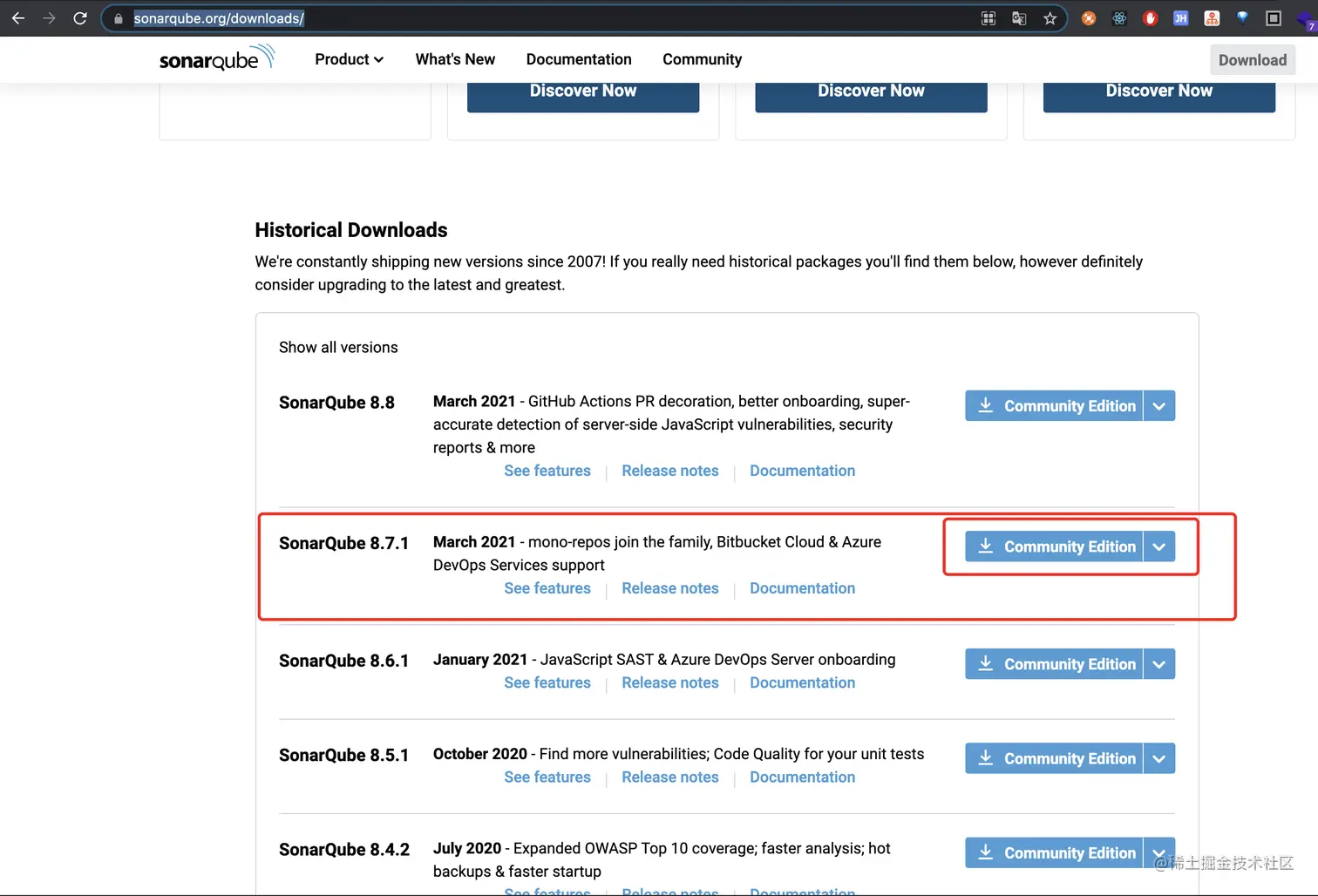Viewport: 1318px width, 896px height.
Task: Open QR code grid icon in address bar
Action: 988,18
